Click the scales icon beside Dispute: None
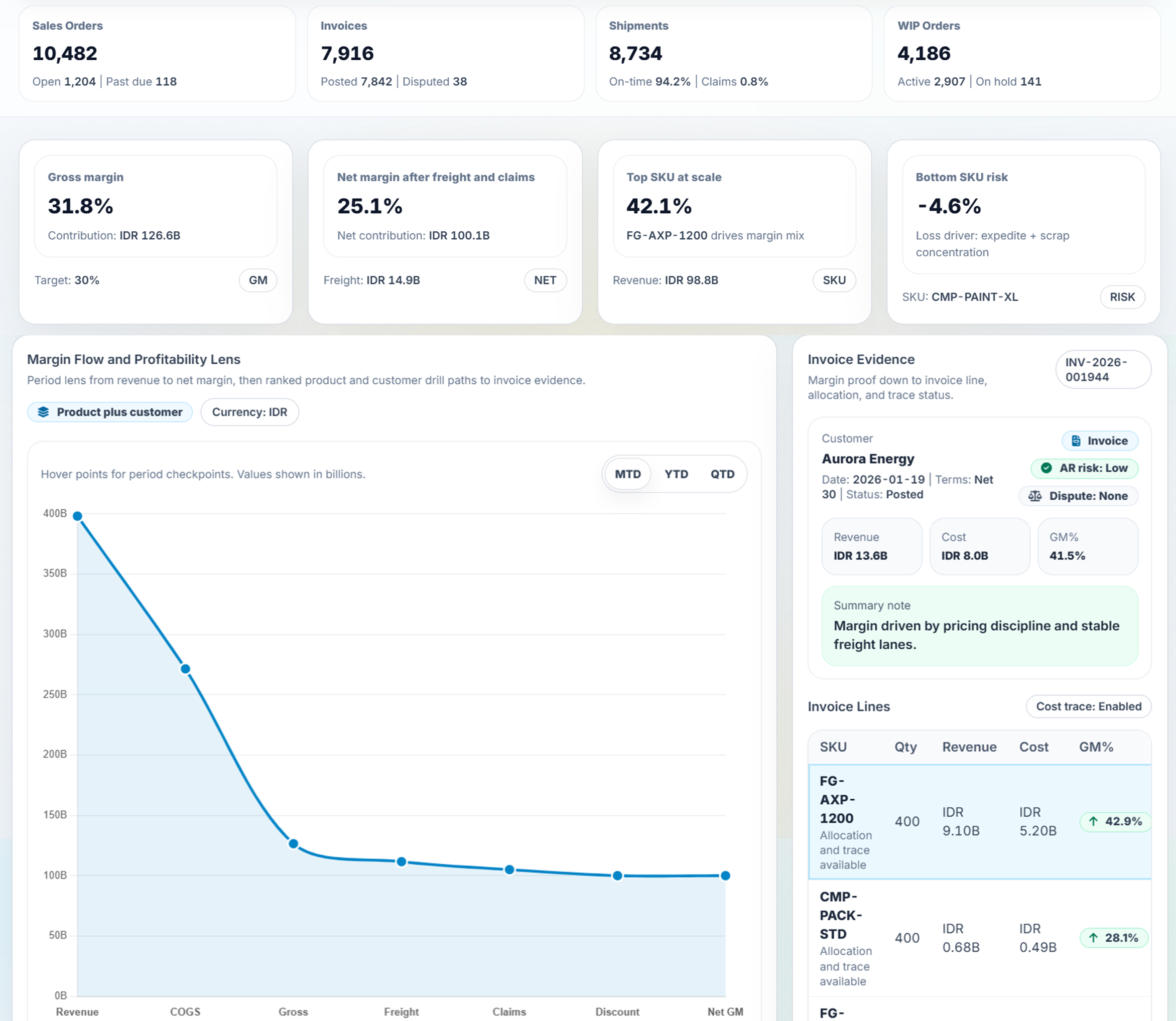This screenshot has width=1176, height=1021. (1034, 496)
